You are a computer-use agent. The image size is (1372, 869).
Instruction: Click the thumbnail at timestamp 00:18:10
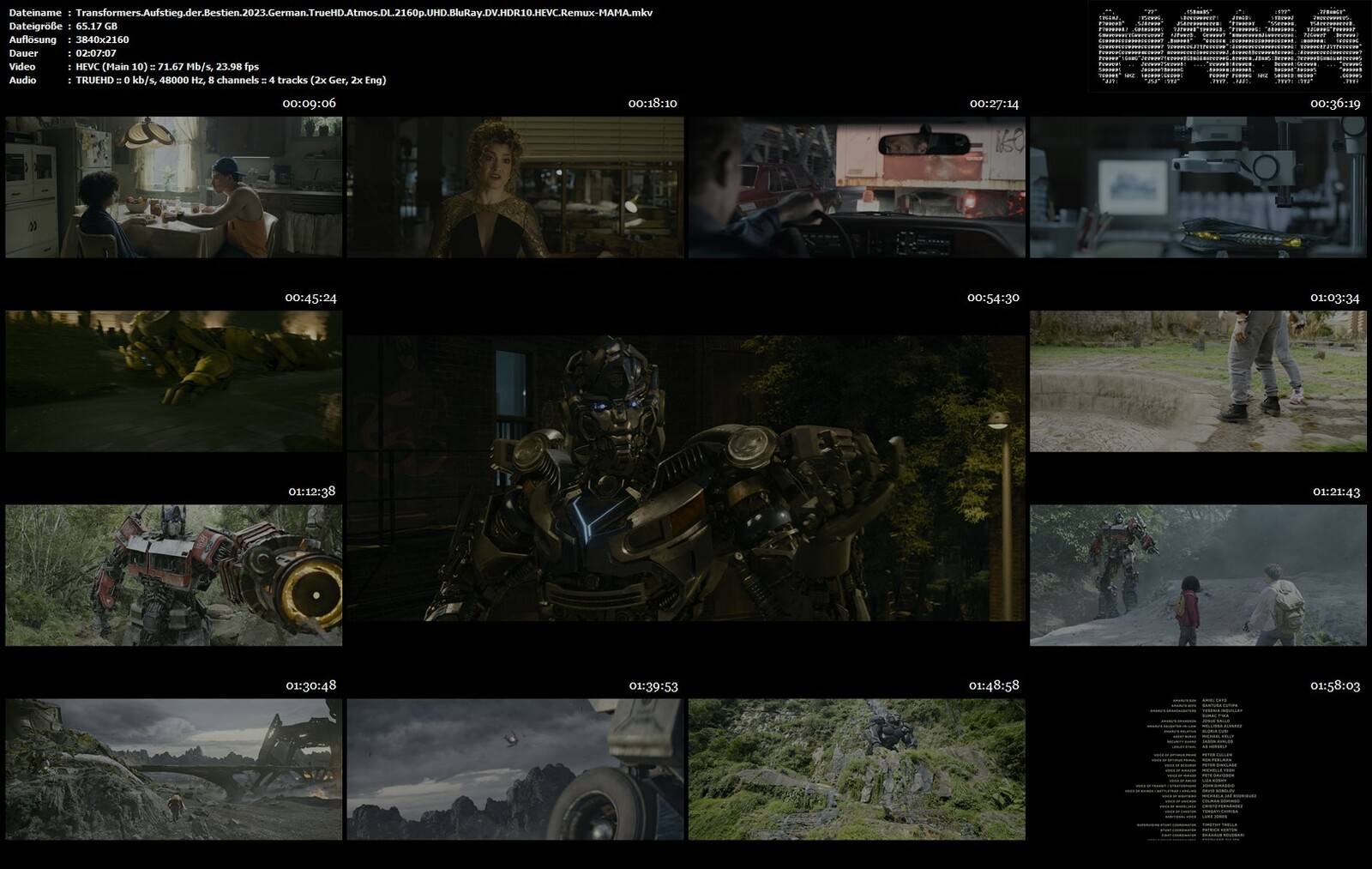[515, 187]
